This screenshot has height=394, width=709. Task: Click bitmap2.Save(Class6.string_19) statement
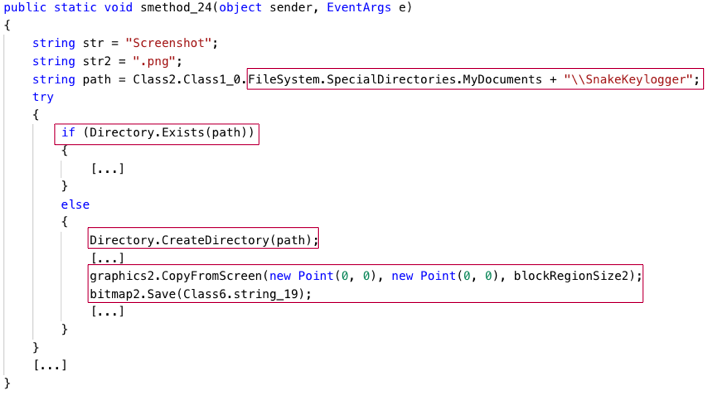tap(200, 294)
